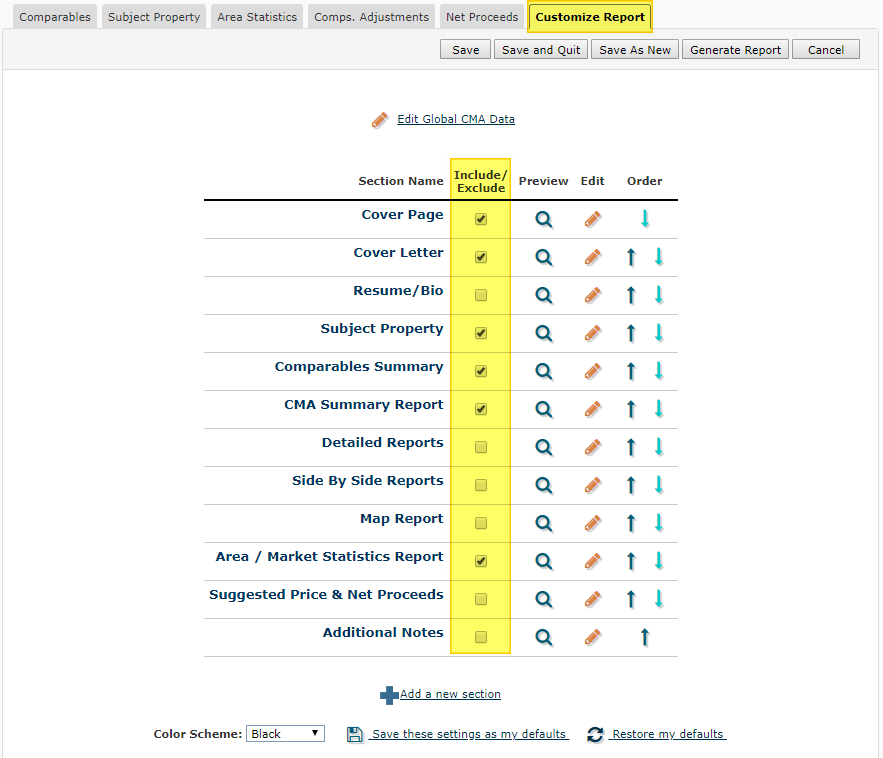Viewport: 883px width, 758px height.
Task: Move Cover Page down in order
Action: (x=645, y=219)
